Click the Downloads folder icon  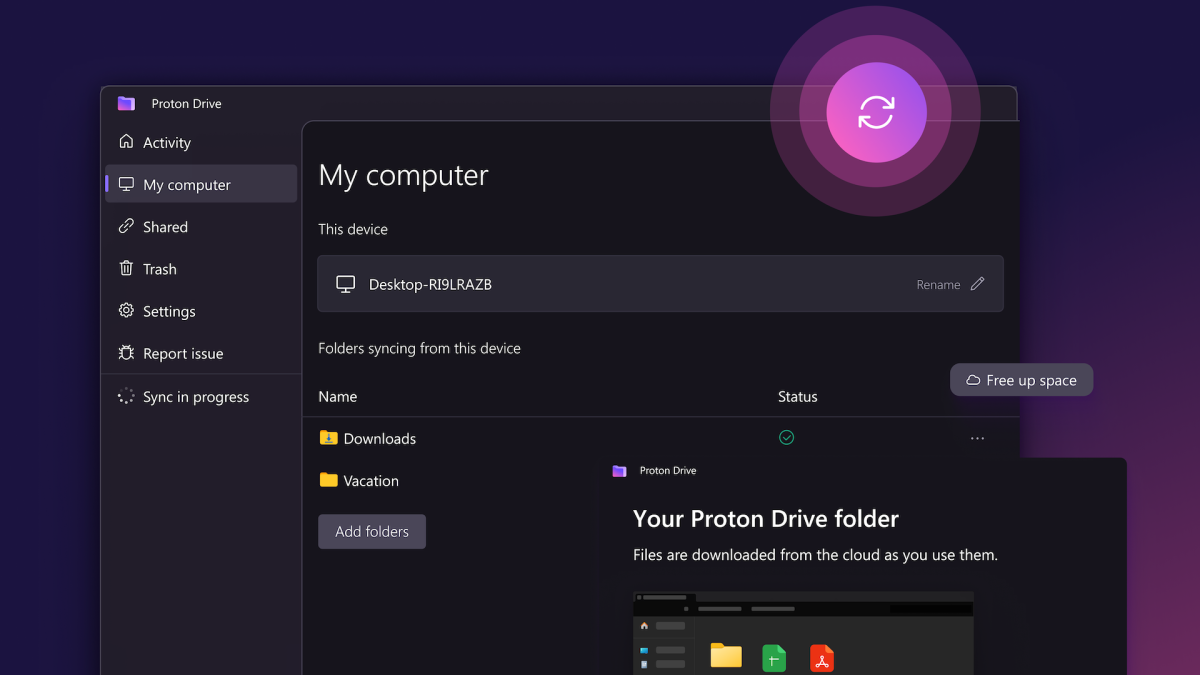[328, 438]
